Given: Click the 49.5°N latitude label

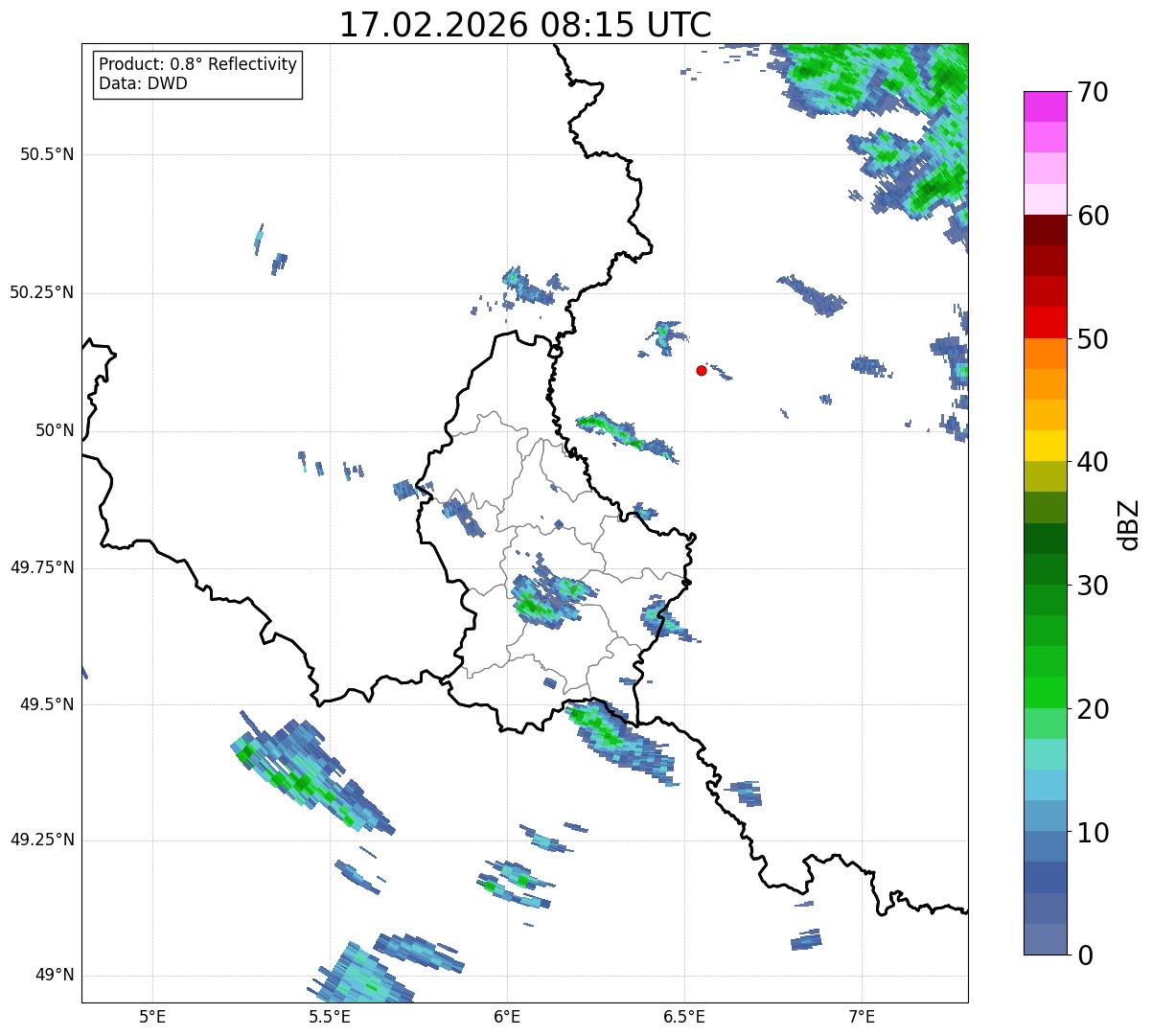Looking at the screenshot, I should click(47, 704).
